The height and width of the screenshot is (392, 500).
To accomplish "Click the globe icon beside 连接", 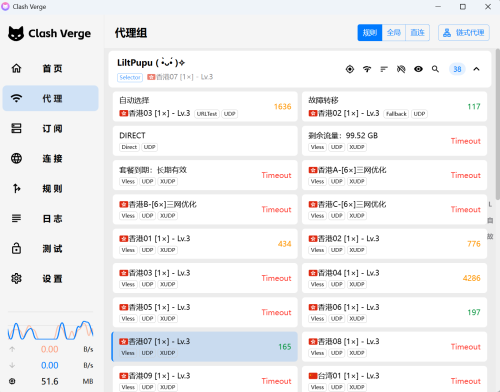I will 16,158.
